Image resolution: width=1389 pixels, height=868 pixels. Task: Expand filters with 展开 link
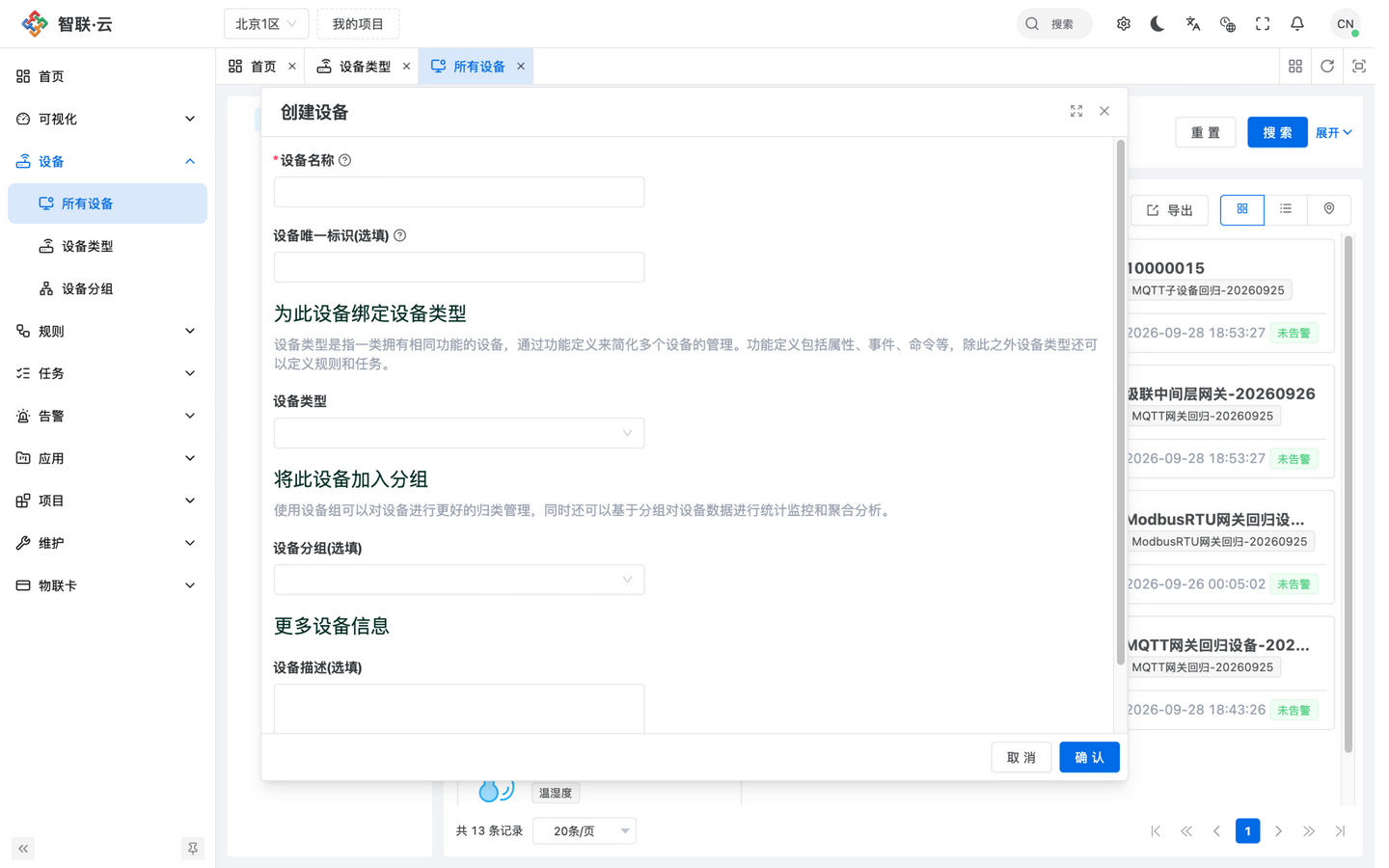[1334, 132]
